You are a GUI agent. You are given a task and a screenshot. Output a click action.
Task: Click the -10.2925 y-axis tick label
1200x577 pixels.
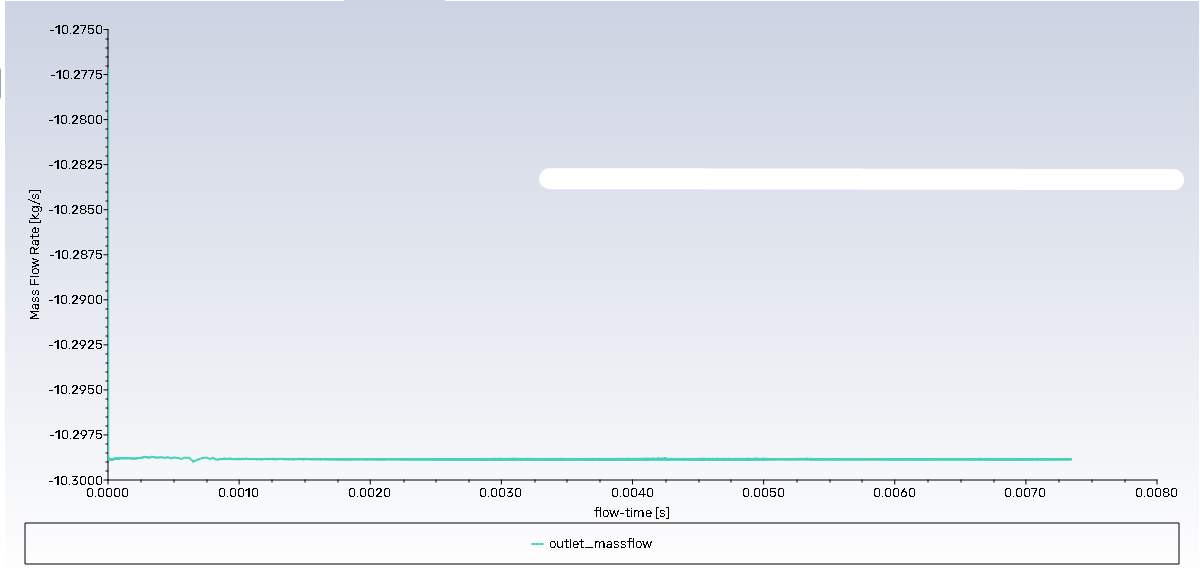click(75, 345)
